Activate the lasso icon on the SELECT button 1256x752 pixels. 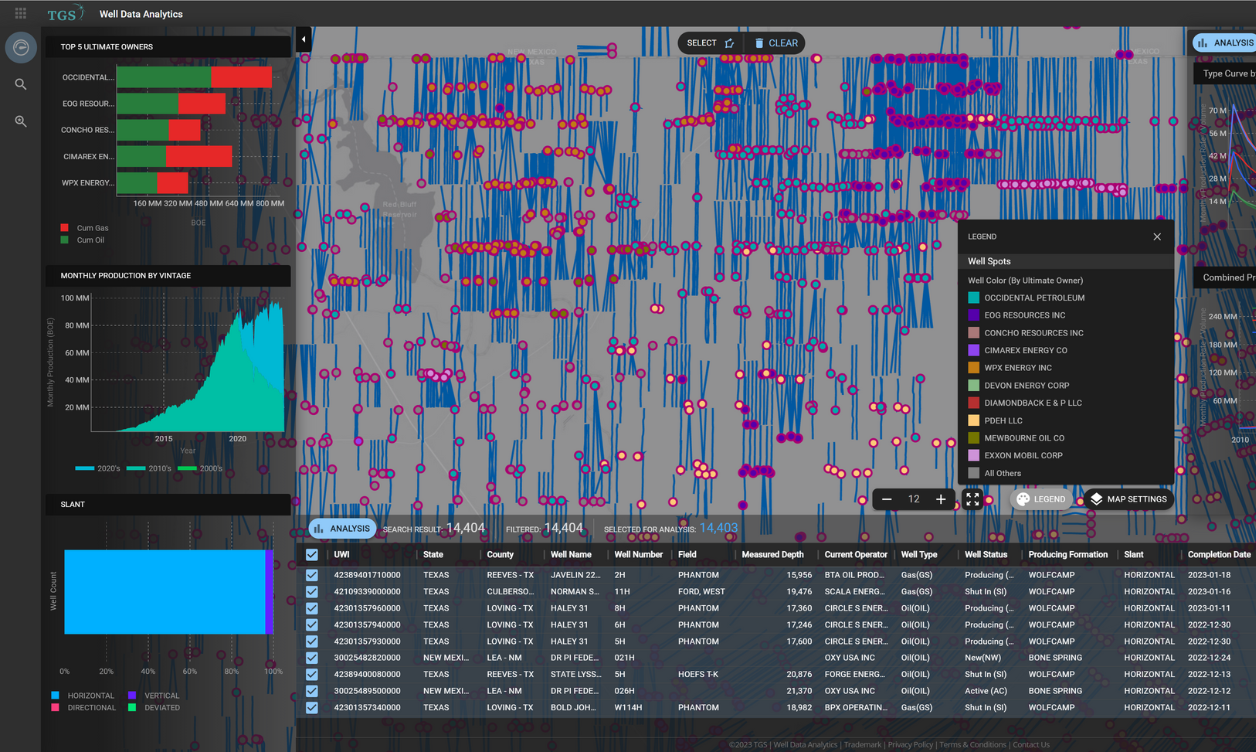point(727,43)
